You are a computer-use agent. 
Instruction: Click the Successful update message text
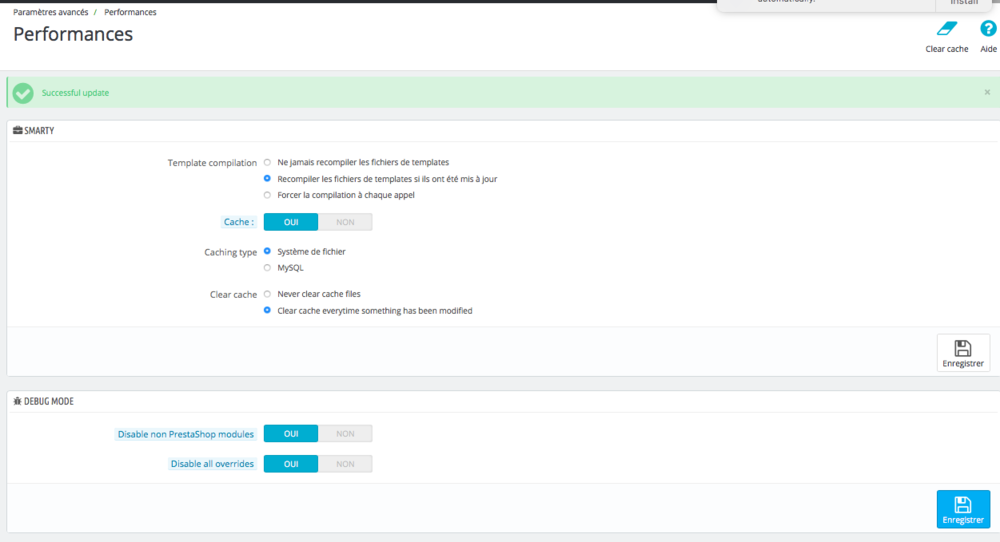(75, 93)
